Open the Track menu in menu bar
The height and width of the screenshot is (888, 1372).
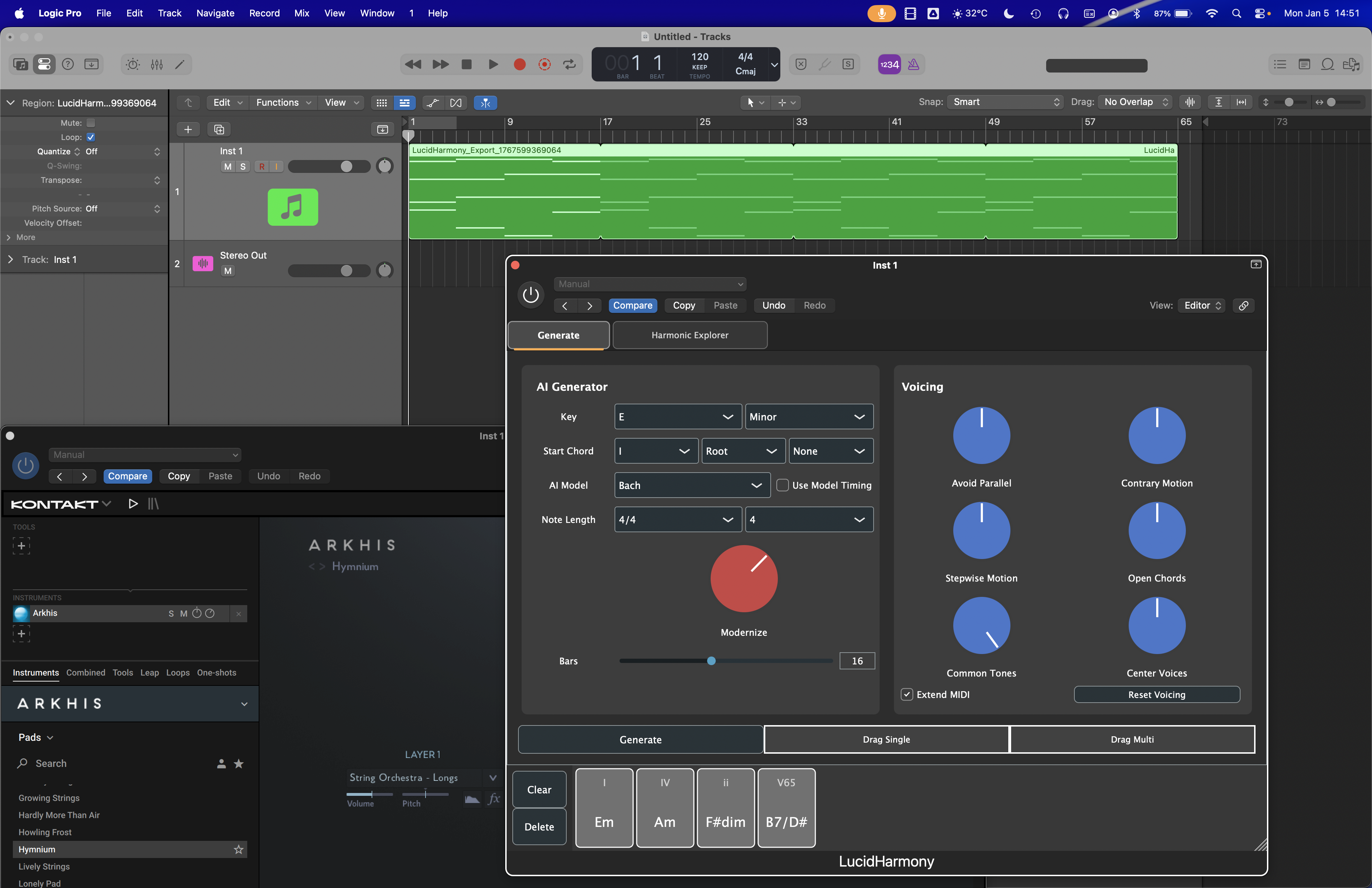click(x=169, y=13)
